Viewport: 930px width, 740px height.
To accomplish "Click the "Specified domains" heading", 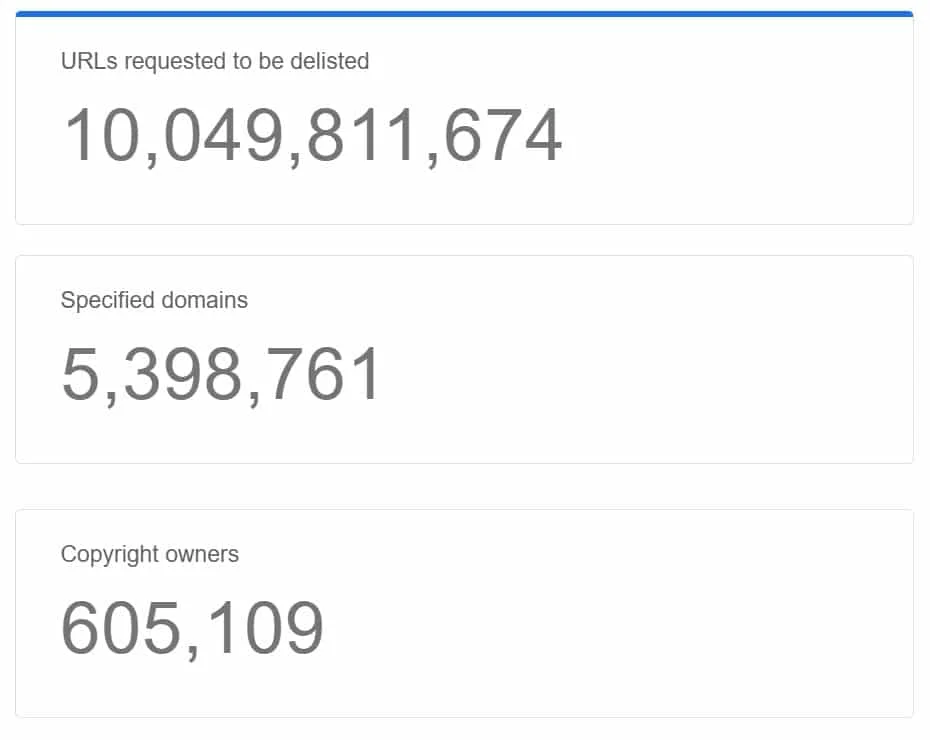I will click(x=154, y=300).
